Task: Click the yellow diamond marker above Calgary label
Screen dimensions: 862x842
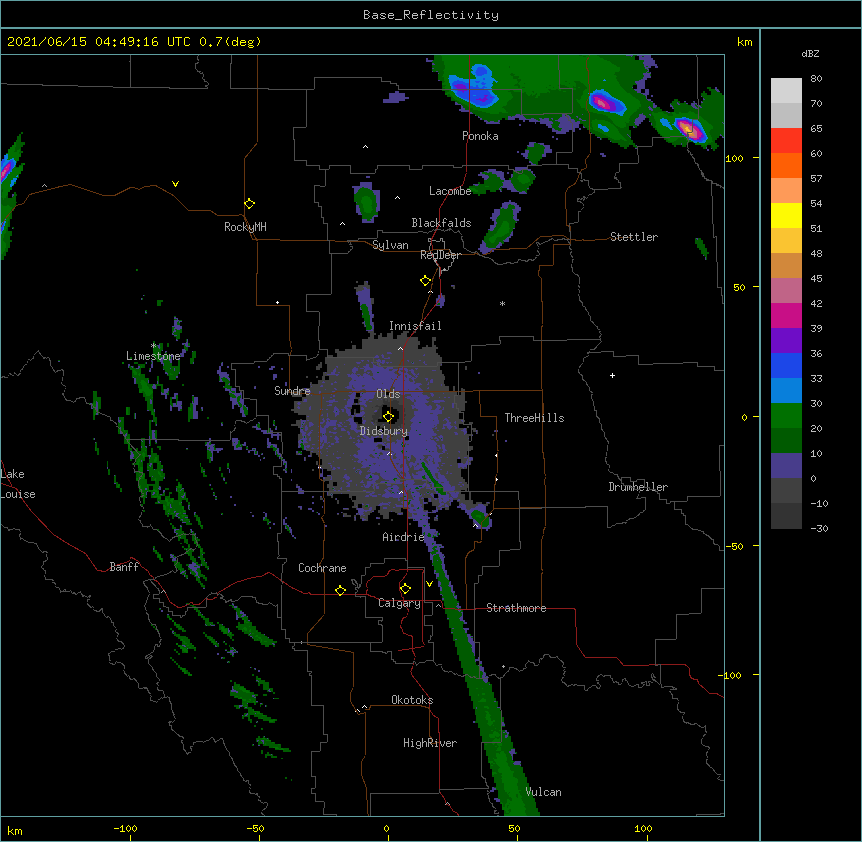Action: (x=405, y=589)
